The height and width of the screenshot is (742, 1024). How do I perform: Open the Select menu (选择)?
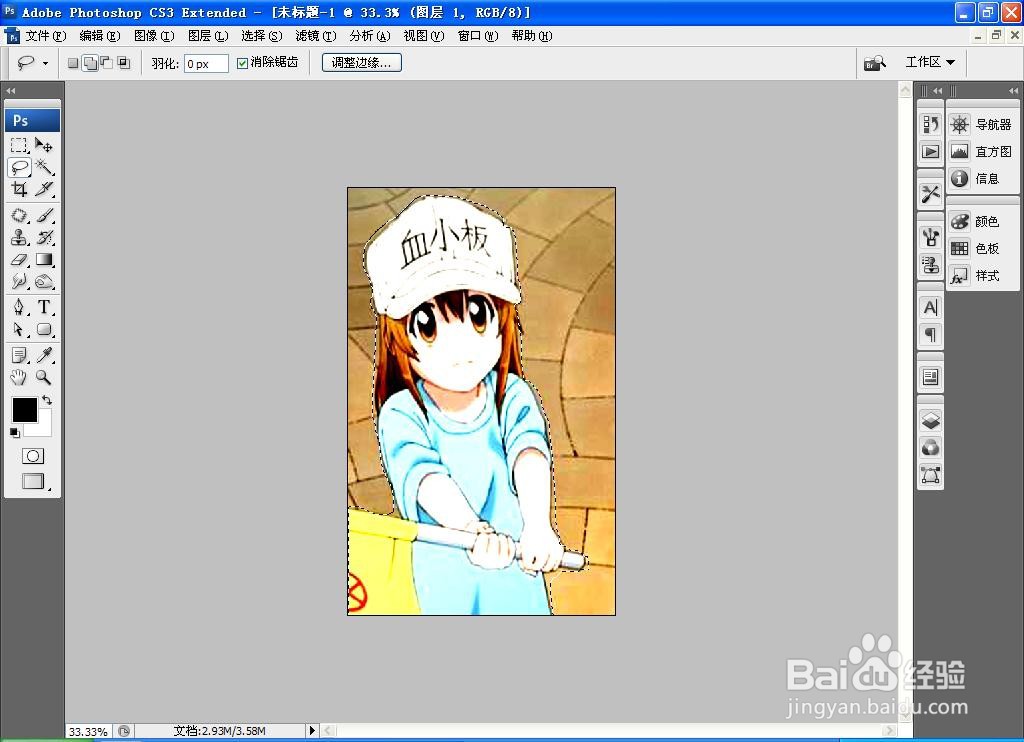coord(262,36)
